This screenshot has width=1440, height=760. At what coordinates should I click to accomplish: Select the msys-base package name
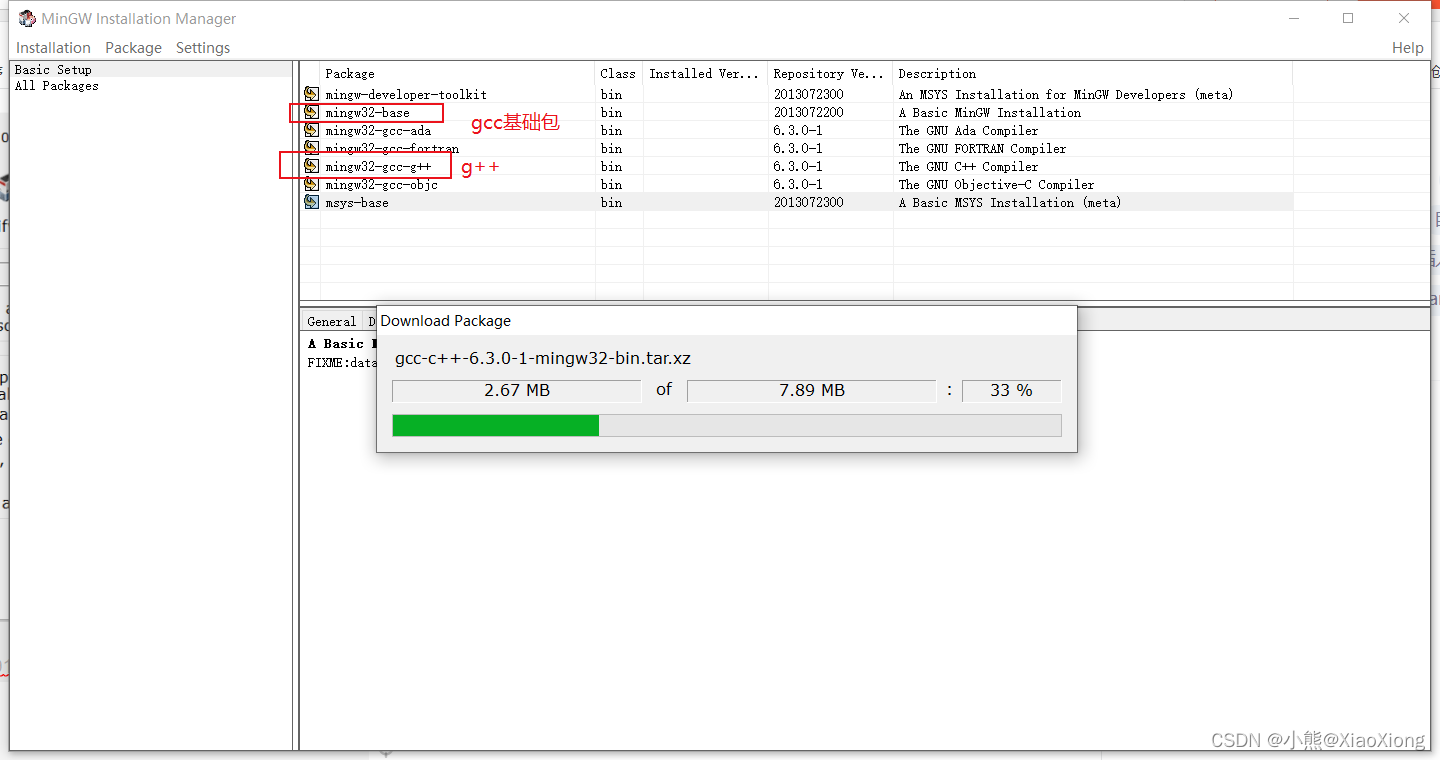click(357, 202)
